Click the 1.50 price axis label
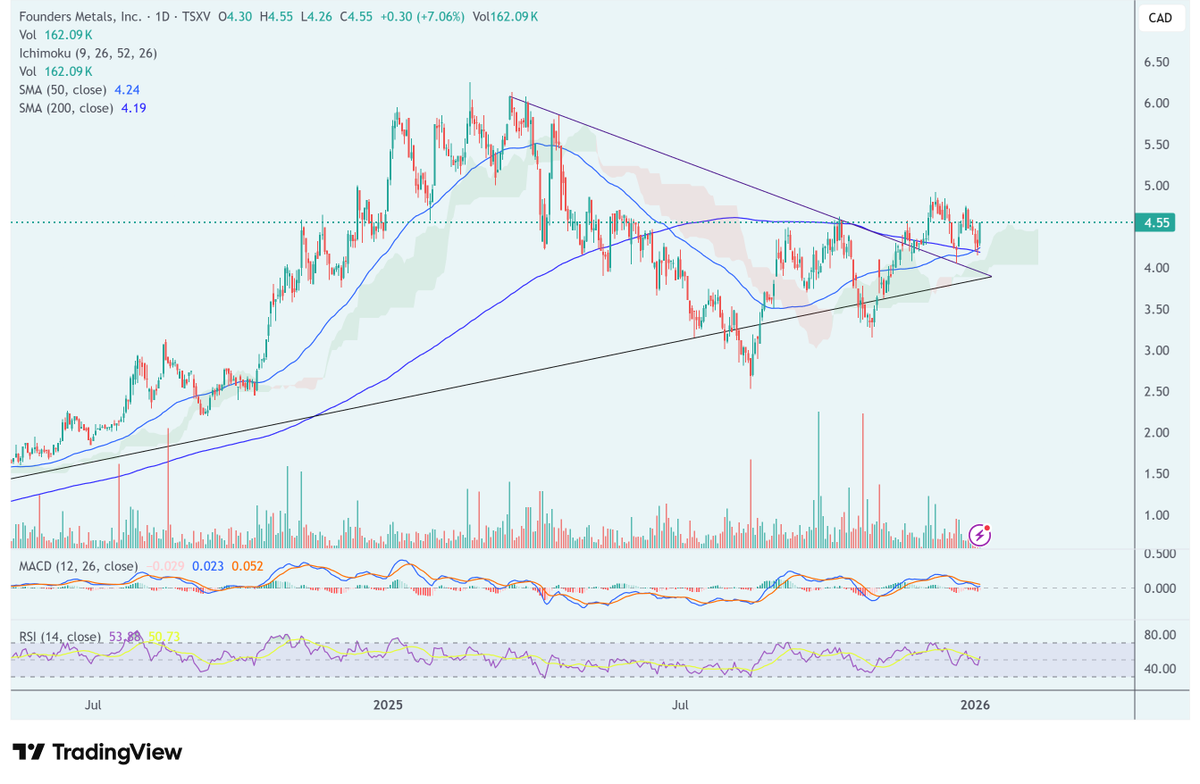The height and width of the screenshot is (784, 1200). [x=1156, y=474]
